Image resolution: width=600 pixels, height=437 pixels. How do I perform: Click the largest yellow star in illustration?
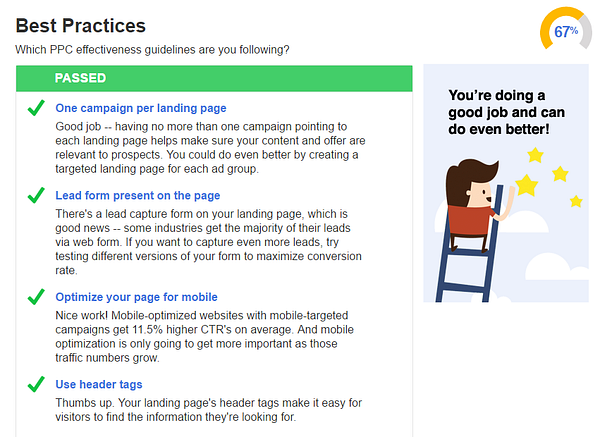[x=527, y=185]
